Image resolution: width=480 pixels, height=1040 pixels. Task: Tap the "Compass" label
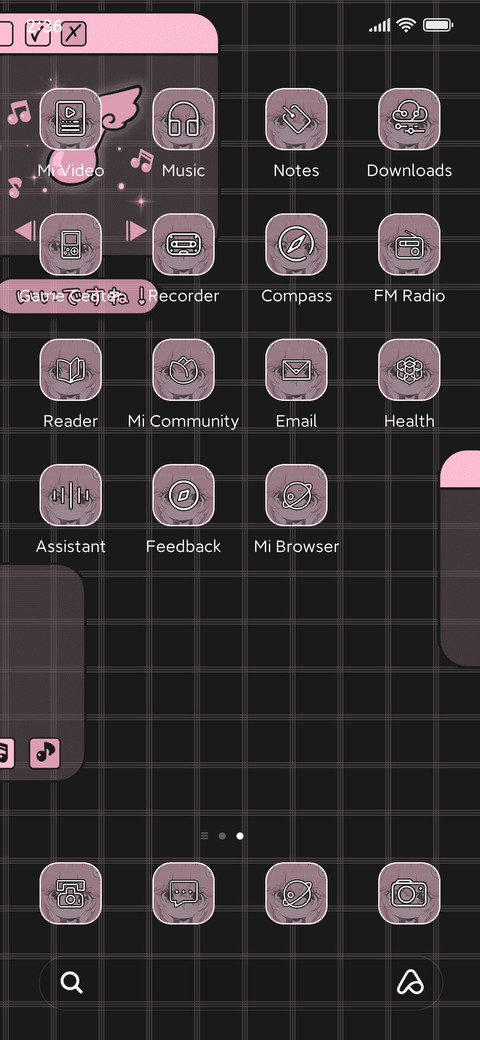tap(296, 296)
